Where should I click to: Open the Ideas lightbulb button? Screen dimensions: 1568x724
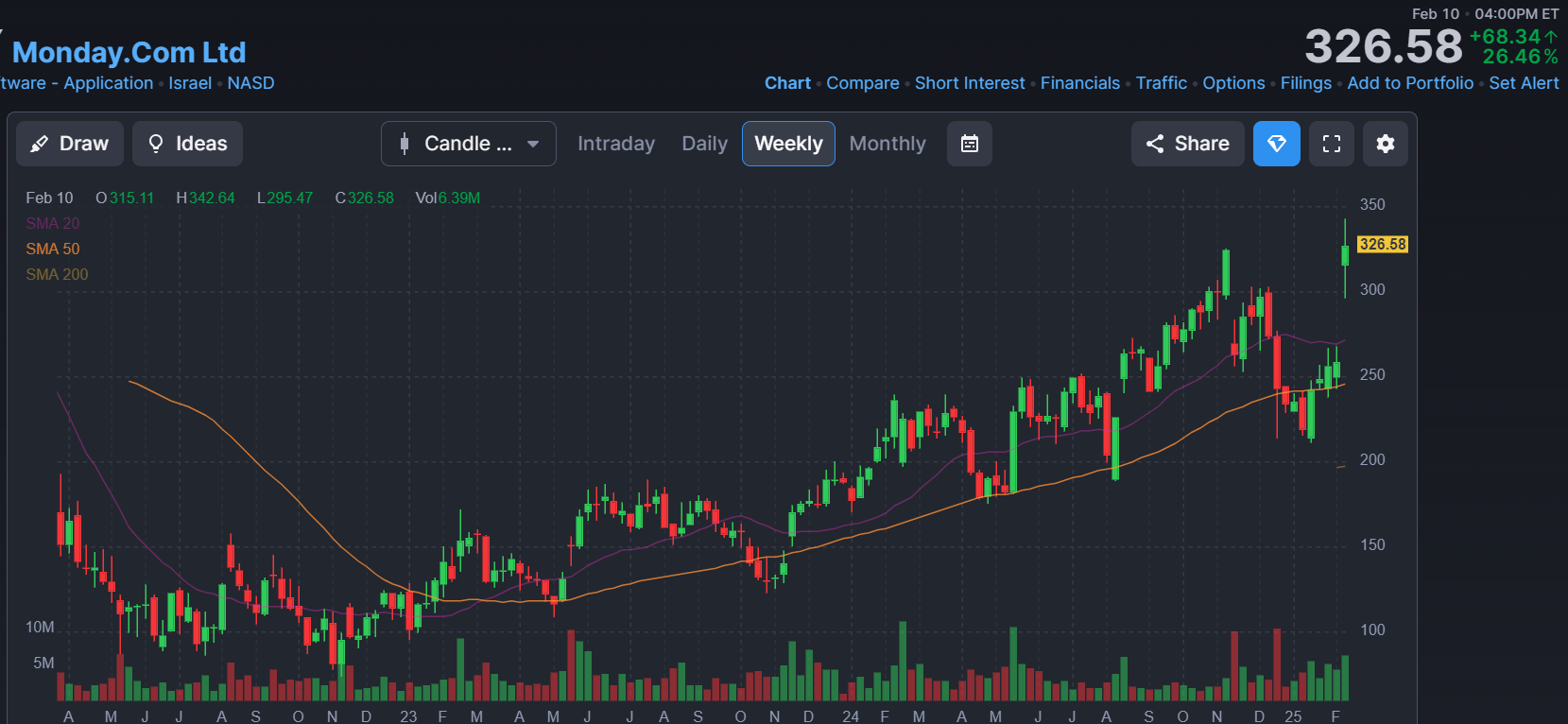[187, 144]
